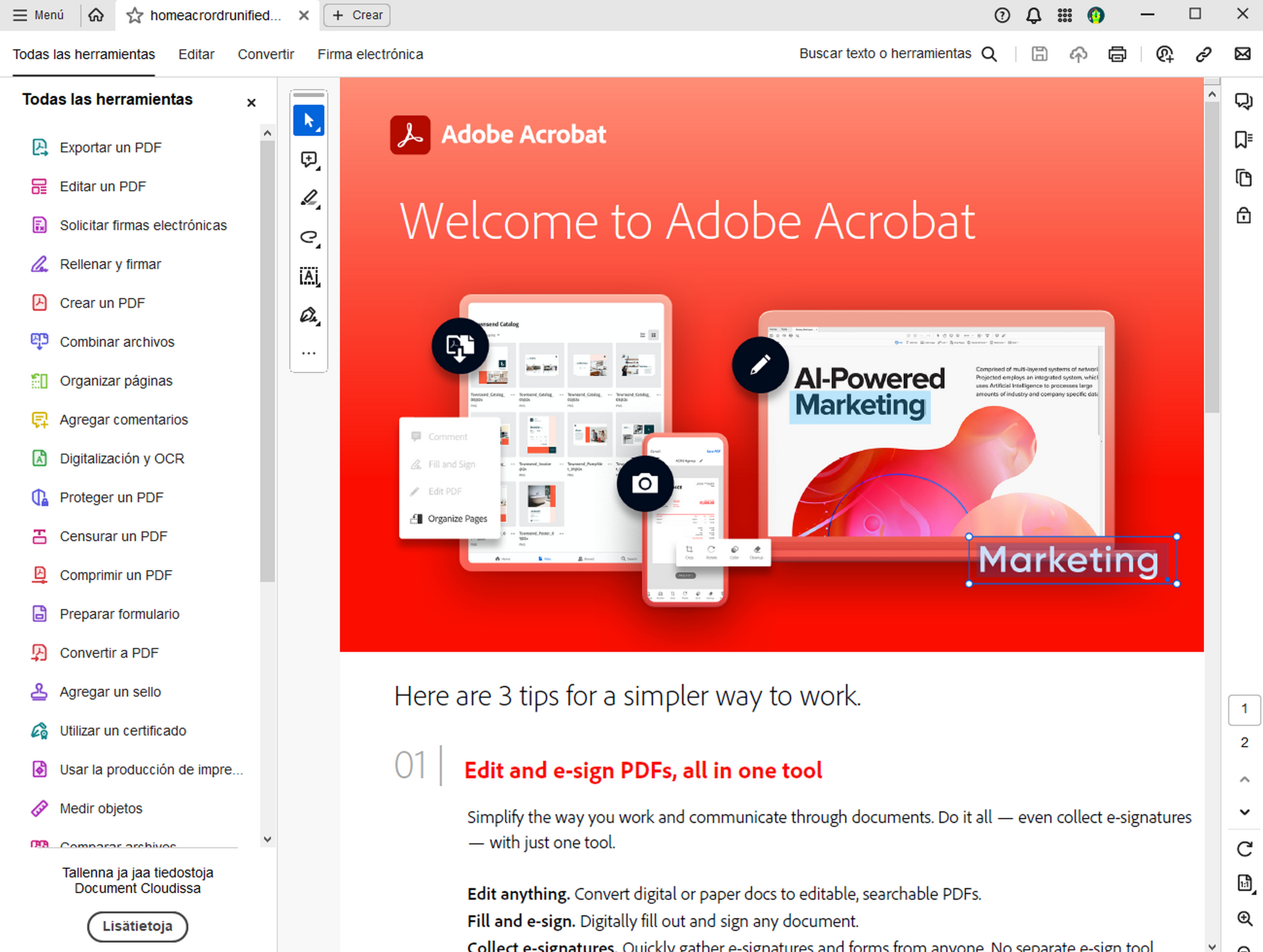Click the send by email icon
1263x952 pixels.
coord(1242,54)
